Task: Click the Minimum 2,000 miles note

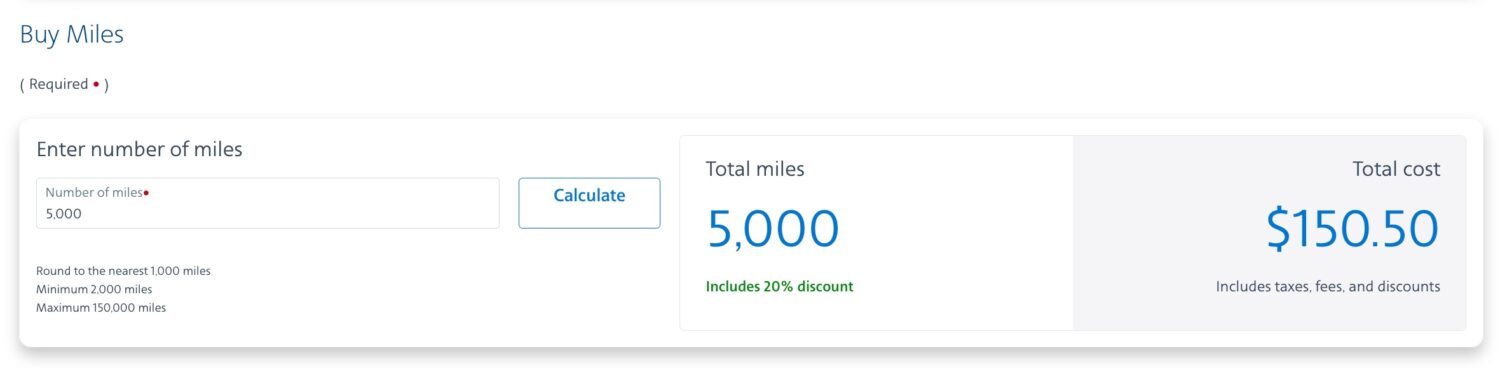Action: [x=94, y=290]
